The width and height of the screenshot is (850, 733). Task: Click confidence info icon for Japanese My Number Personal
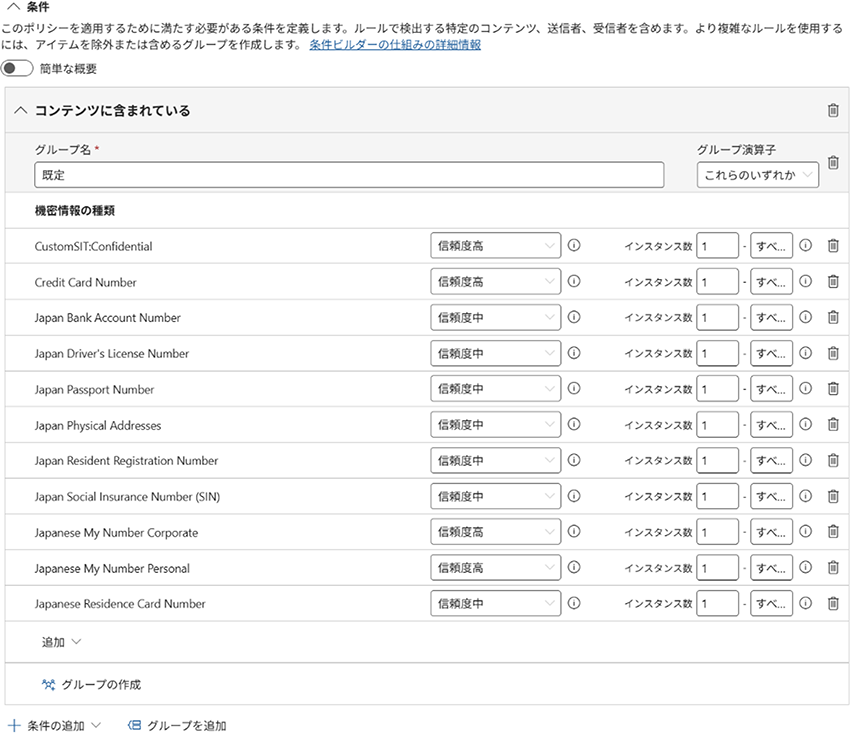tap(574, 568)
